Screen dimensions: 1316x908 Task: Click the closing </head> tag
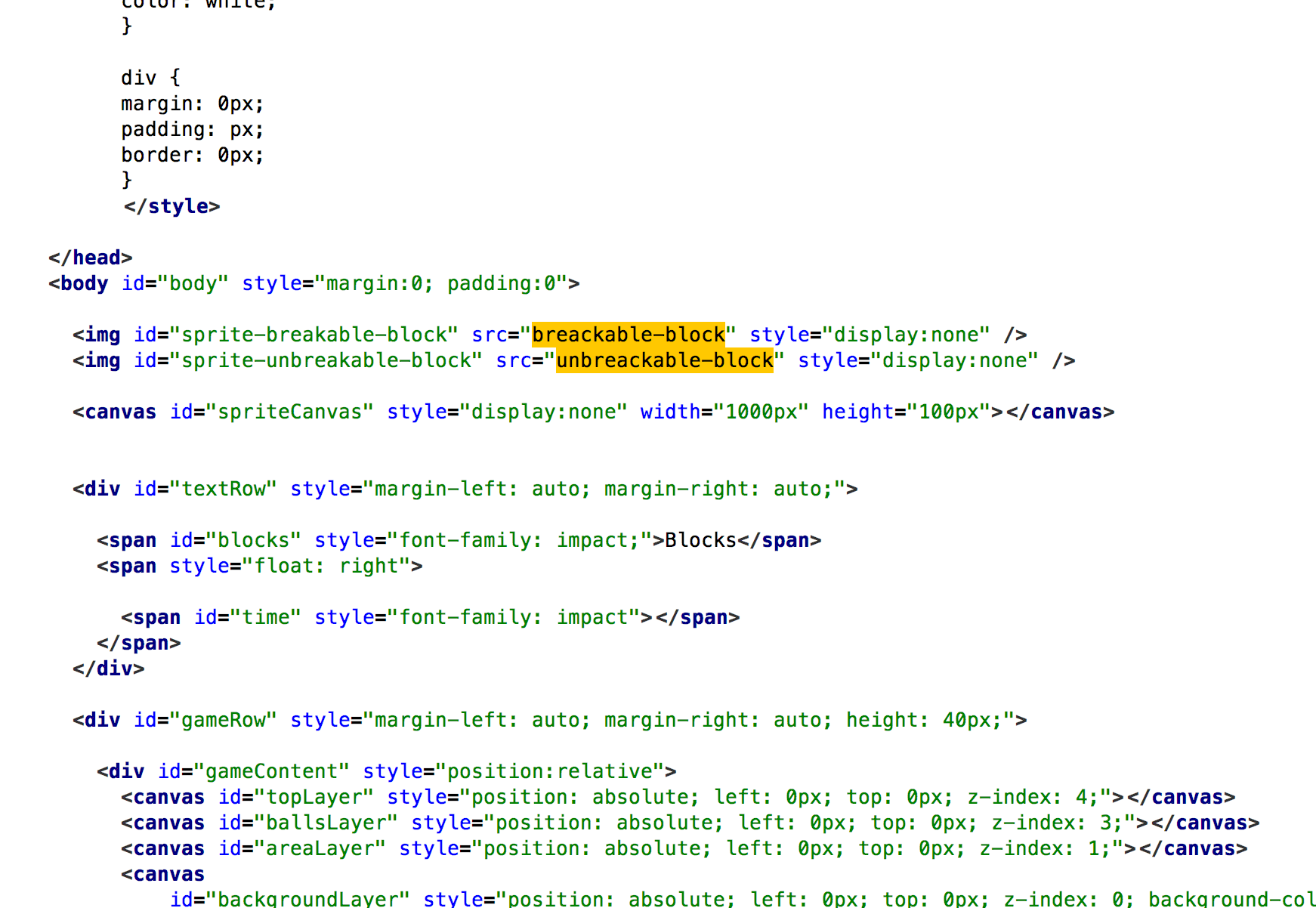(x=91, y=258)
